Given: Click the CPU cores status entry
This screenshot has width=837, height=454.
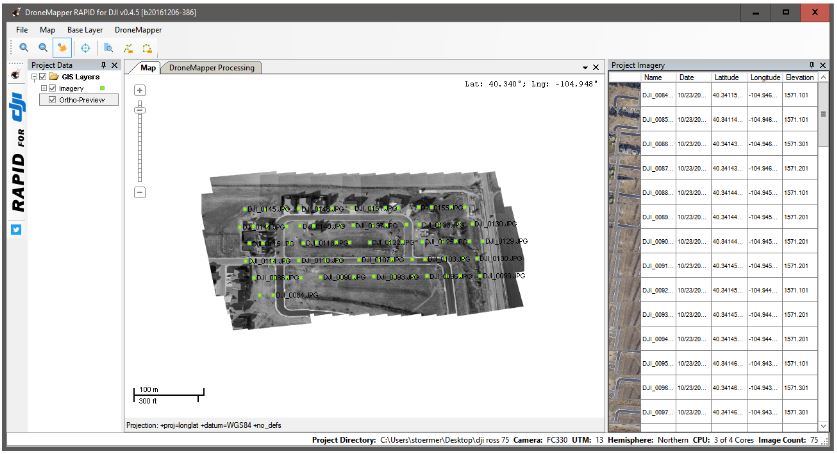Looking at the screenshot, I should 723,440.
